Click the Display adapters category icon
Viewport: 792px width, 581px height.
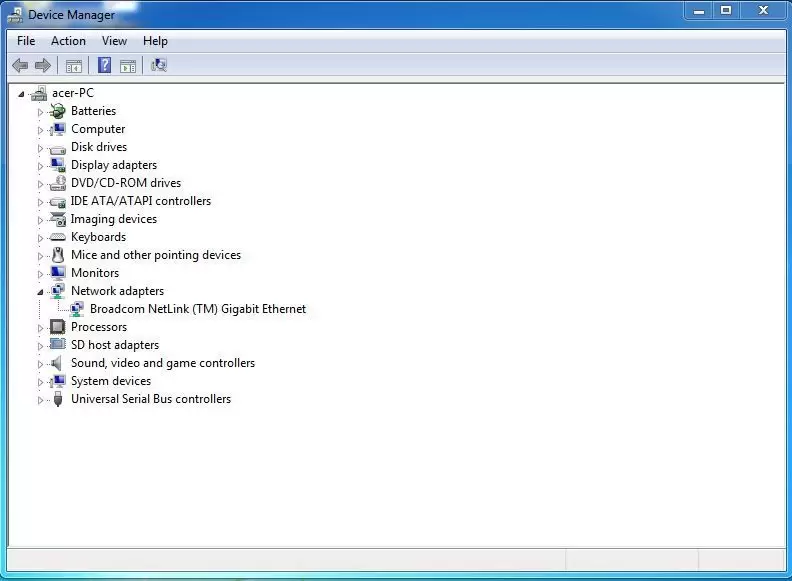coord(58,165)
